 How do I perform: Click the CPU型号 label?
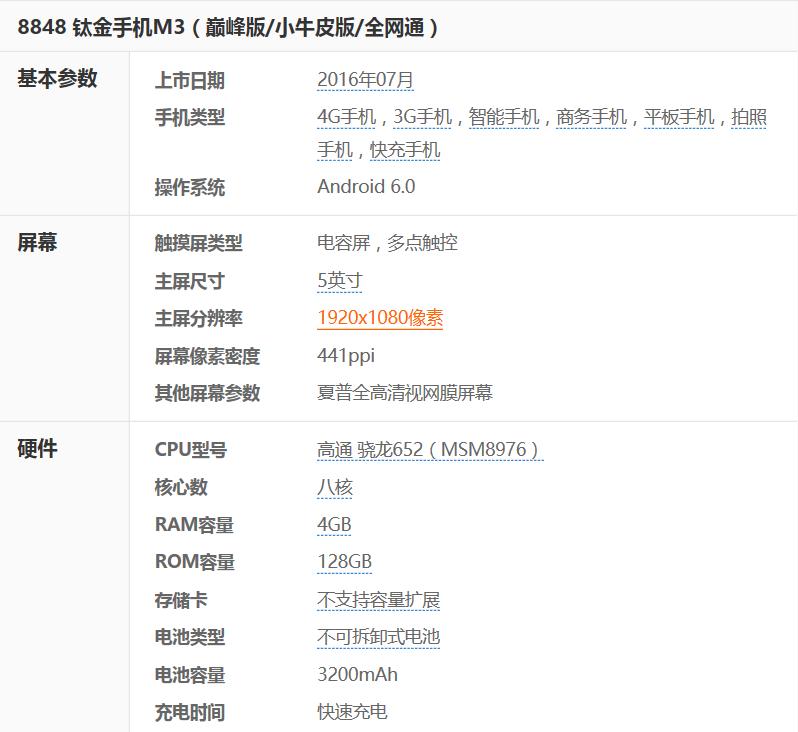[190, 449]
